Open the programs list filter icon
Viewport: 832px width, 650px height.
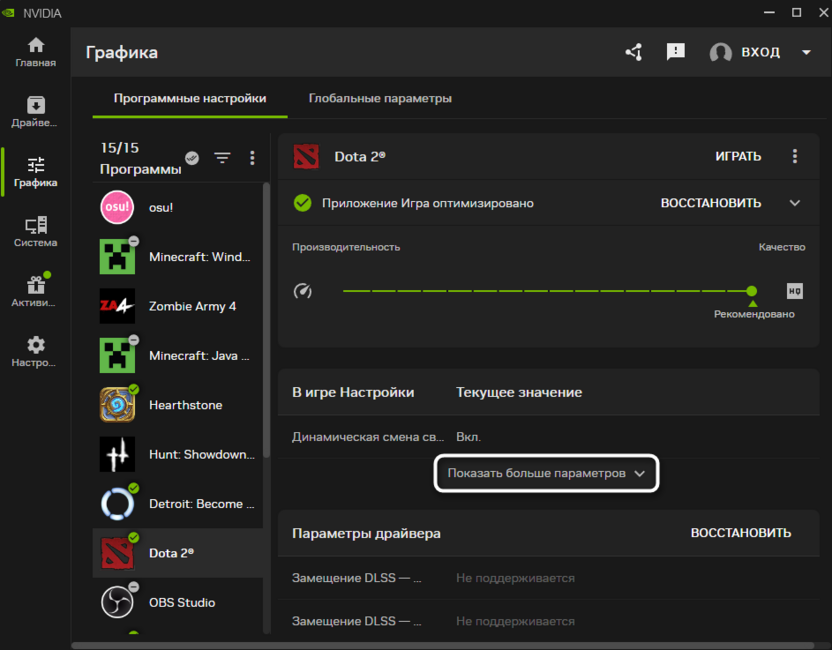222,158
